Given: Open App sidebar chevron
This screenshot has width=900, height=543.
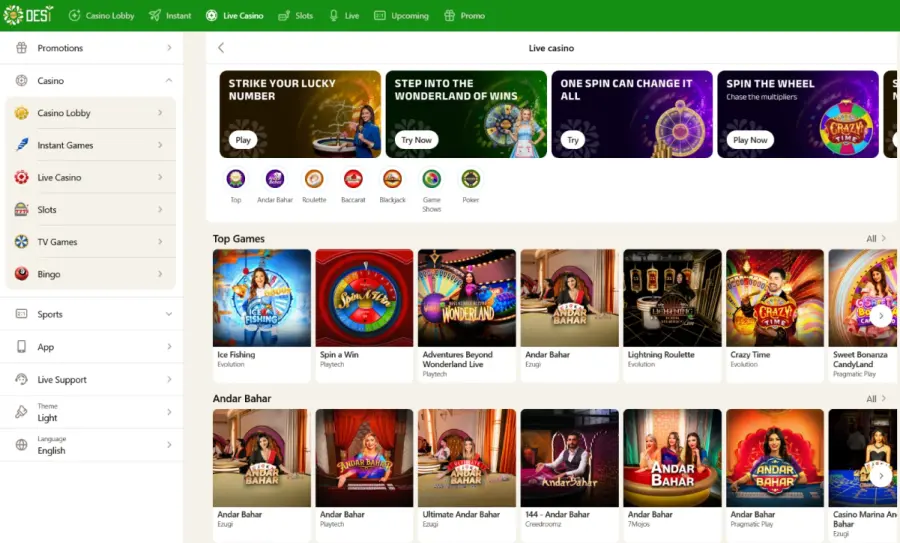Looking at the screenshot, I should pyautogui.click(x=169, y=347).
